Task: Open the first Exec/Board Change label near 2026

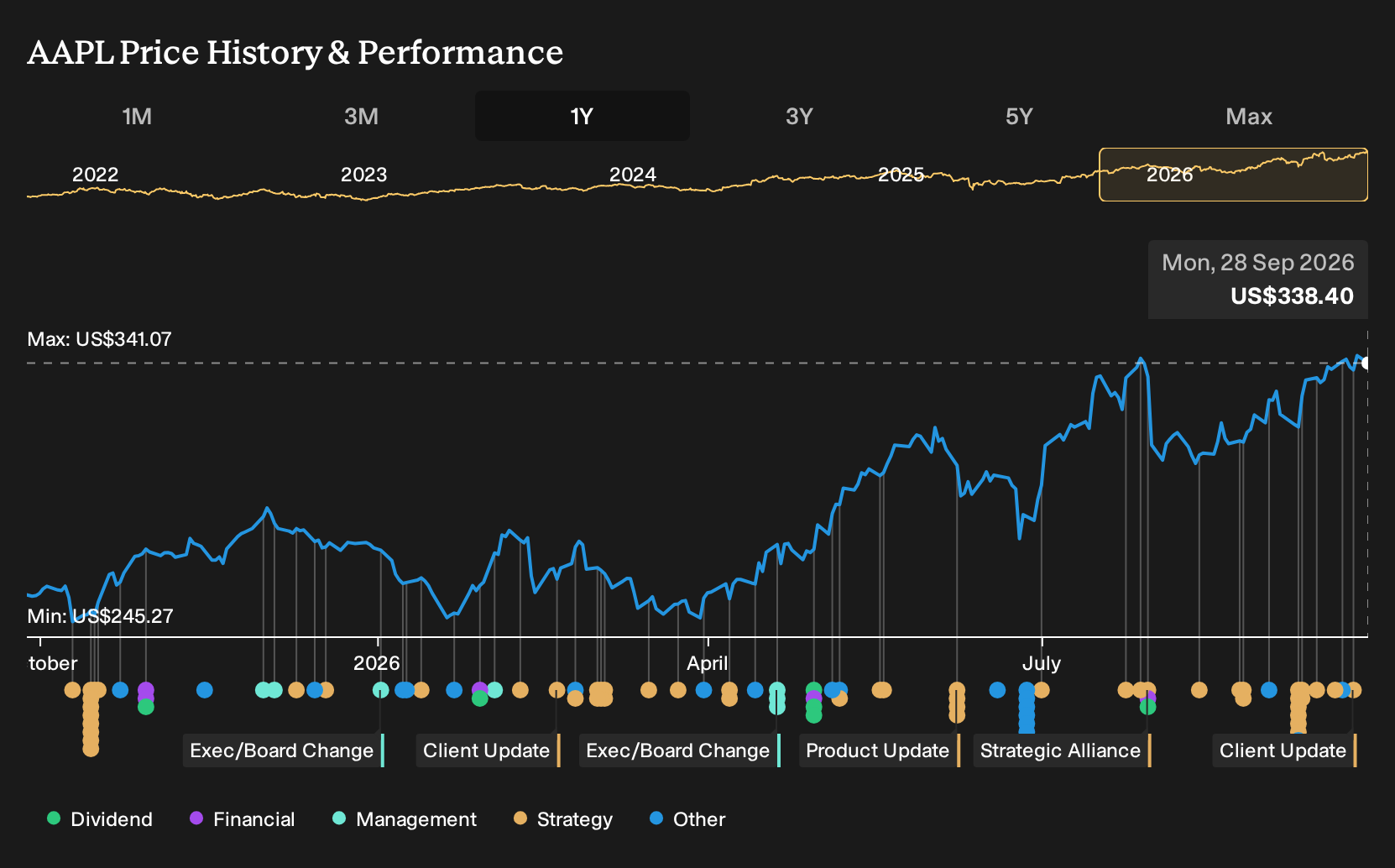Action: coord(283,750)
